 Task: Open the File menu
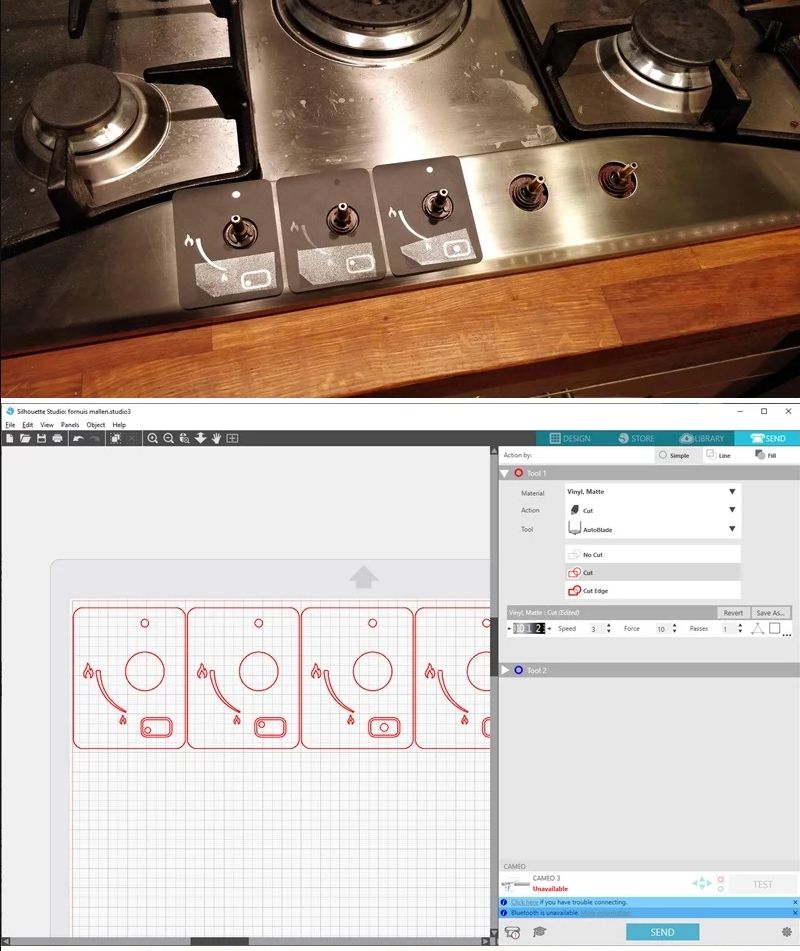point(10,425)
